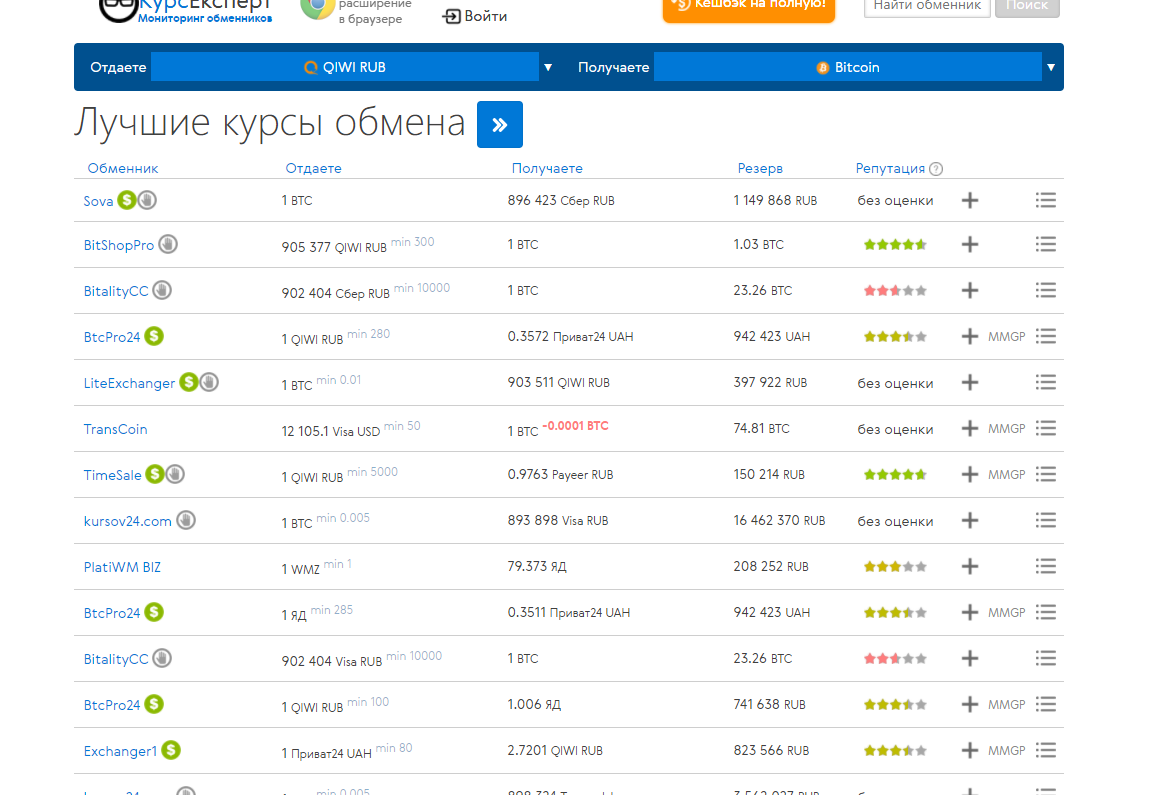Open the list menu icon in the PlatiWM BIZ row
1151x795 pixels.
(1046, 566)
